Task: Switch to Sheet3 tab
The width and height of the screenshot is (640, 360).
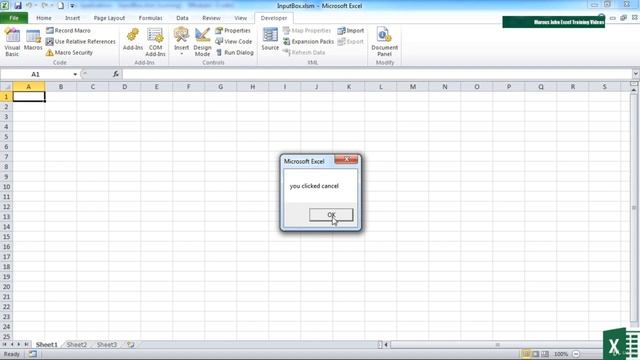Action: [107, 344]
